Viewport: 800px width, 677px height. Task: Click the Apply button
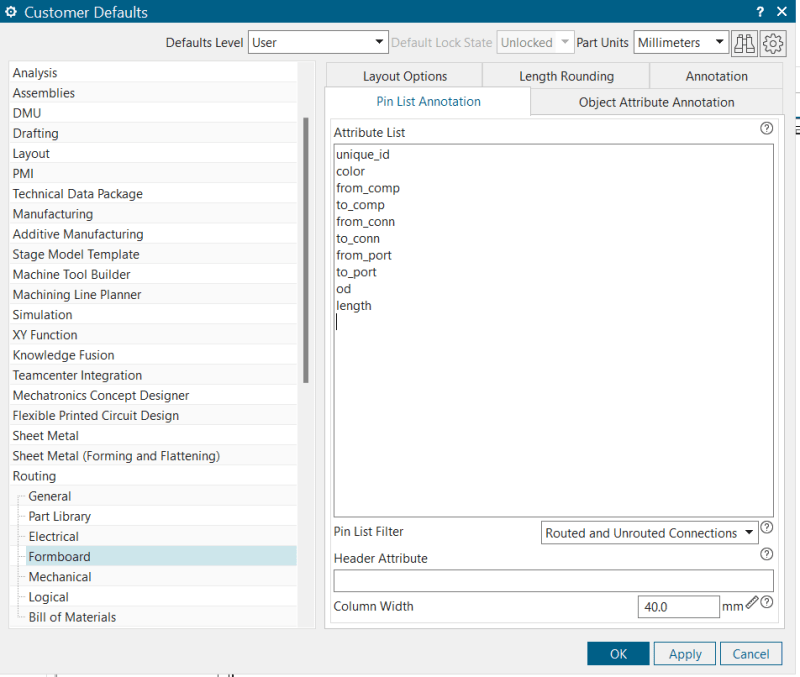[x=684, y=653]
